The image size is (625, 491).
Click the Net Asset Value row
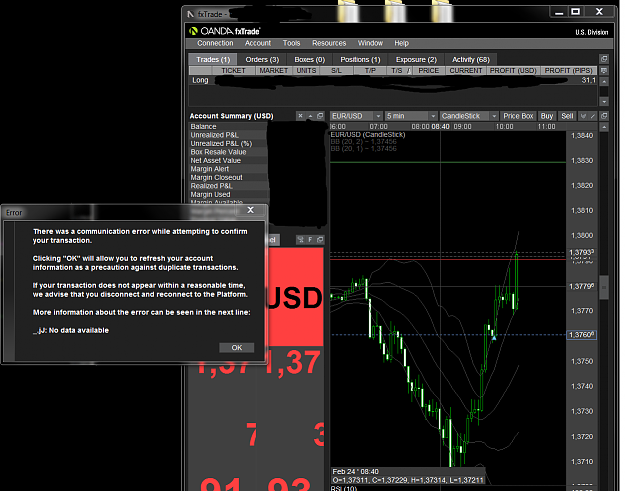[x=228, y=161]
